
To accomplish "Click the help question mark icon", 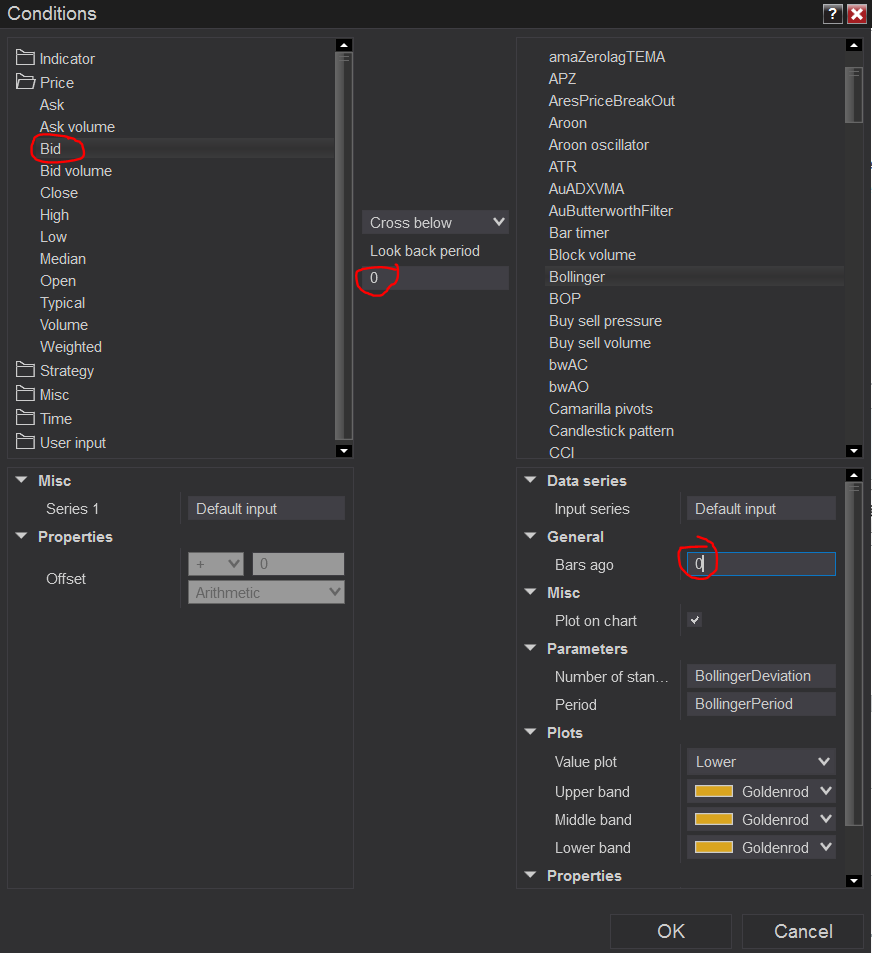I will tap(832, 14).
